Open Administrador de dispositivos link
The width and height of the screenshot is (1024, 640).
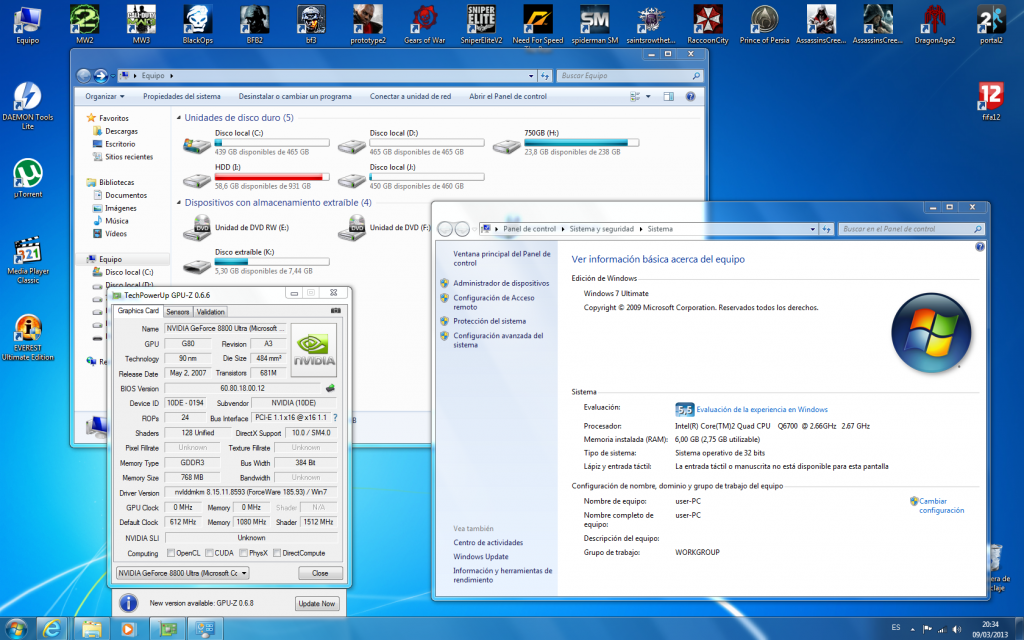501,283
